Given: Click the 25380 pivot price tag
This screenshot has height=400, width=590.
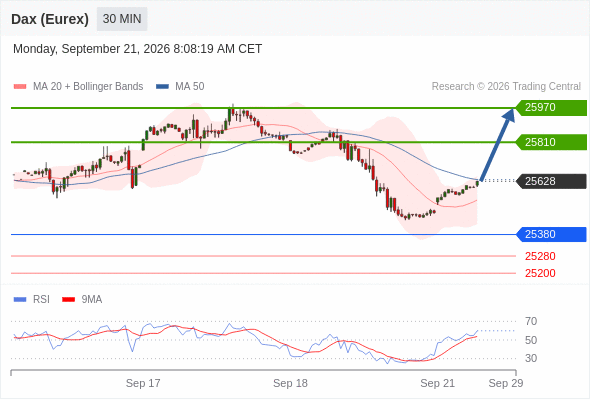Looking at the screenshot, I should (551, 234).
